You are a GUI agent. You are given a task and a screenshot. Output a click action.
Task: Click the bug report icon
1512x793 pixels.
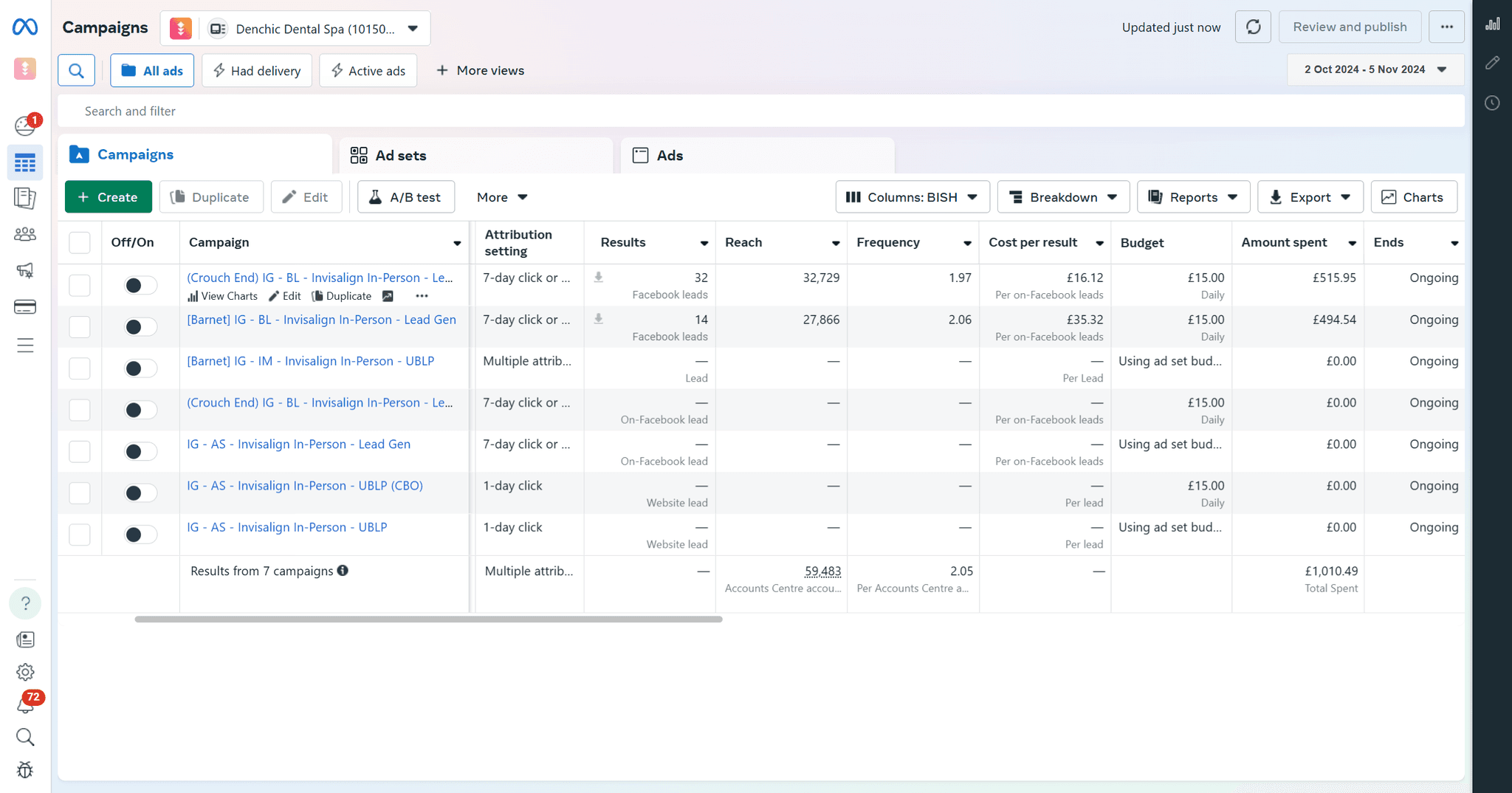click(x=25, y=770)
